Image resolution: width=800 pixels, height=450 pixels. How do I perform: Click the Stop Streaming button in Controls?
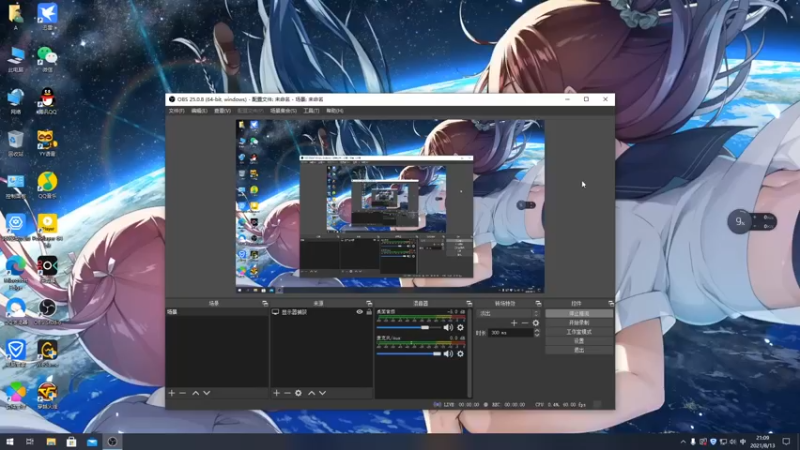point(579,314)
